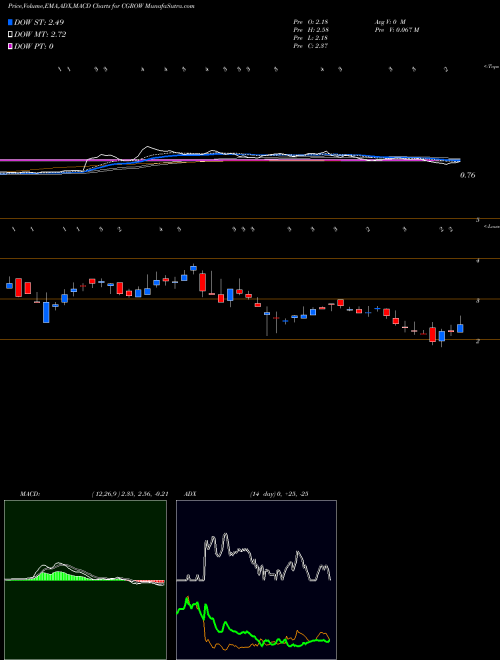The image size is (500, 660).
Task: Click the price axis label 3
Action: (x=478, y=301)
